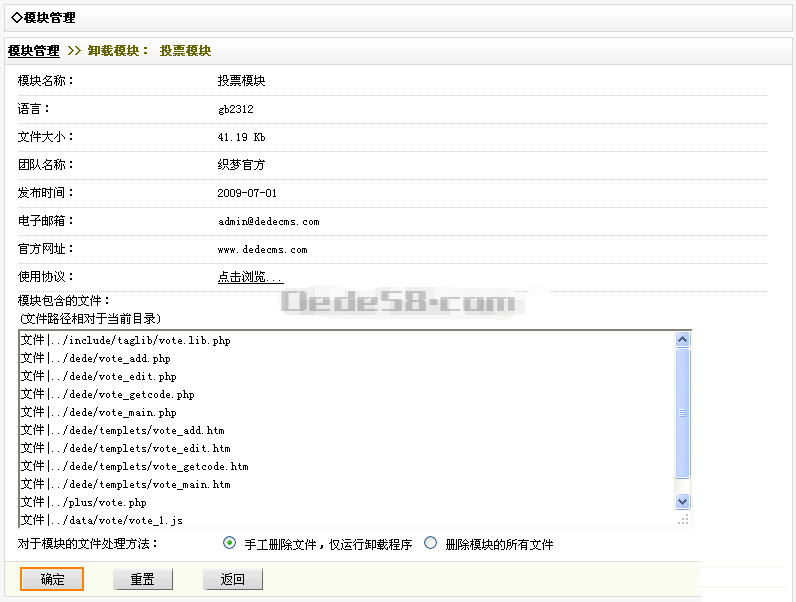This screenshot has width=796, height=602.
Task: Choose the 删除模块的所有文件 radio option
Action: point(431,543)
